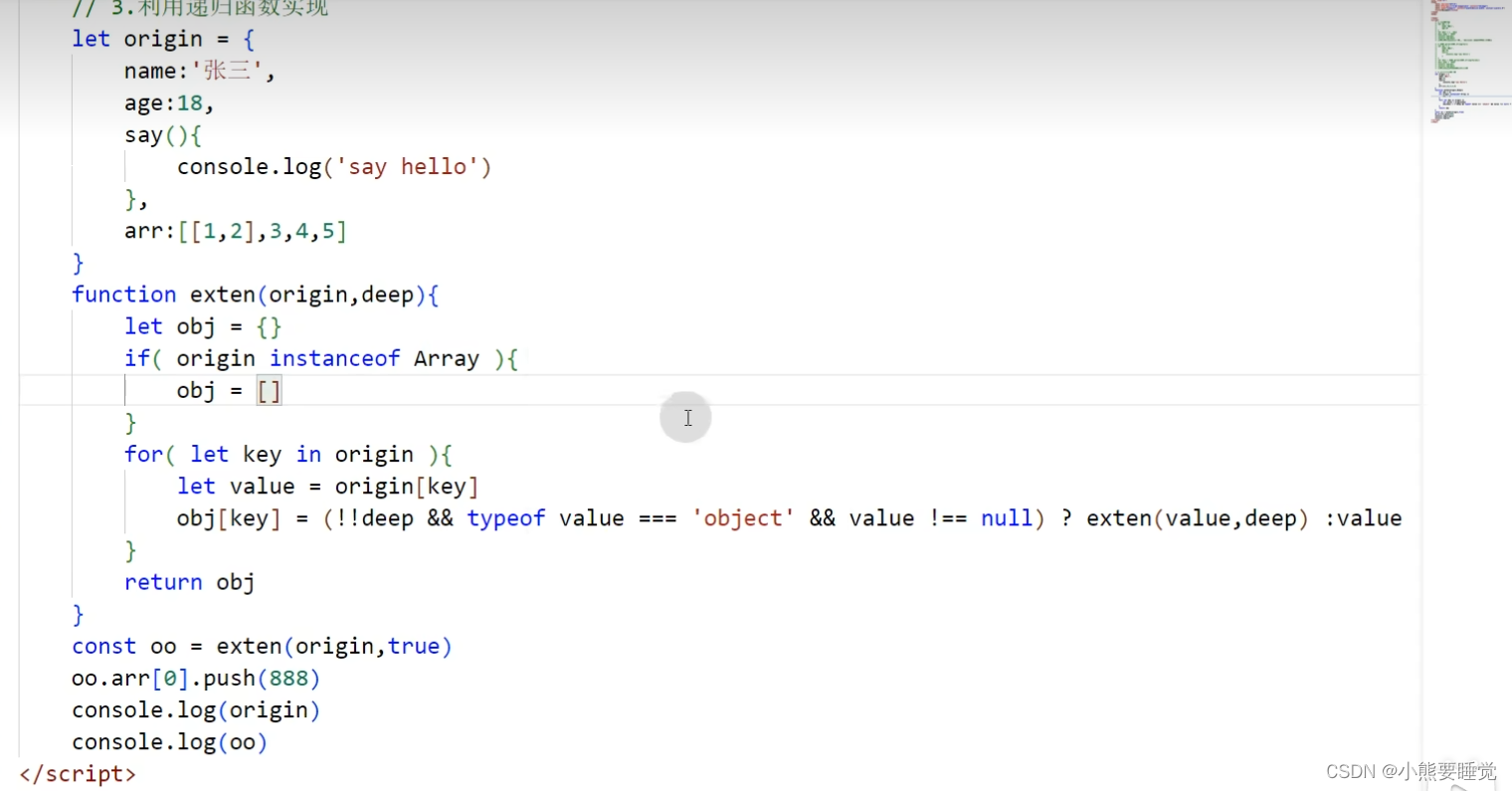Image resolution: width=1512 pixels, height=791 pixels.
Task: Click the 'let origin = {' declaration line
Action: [163, 39]
